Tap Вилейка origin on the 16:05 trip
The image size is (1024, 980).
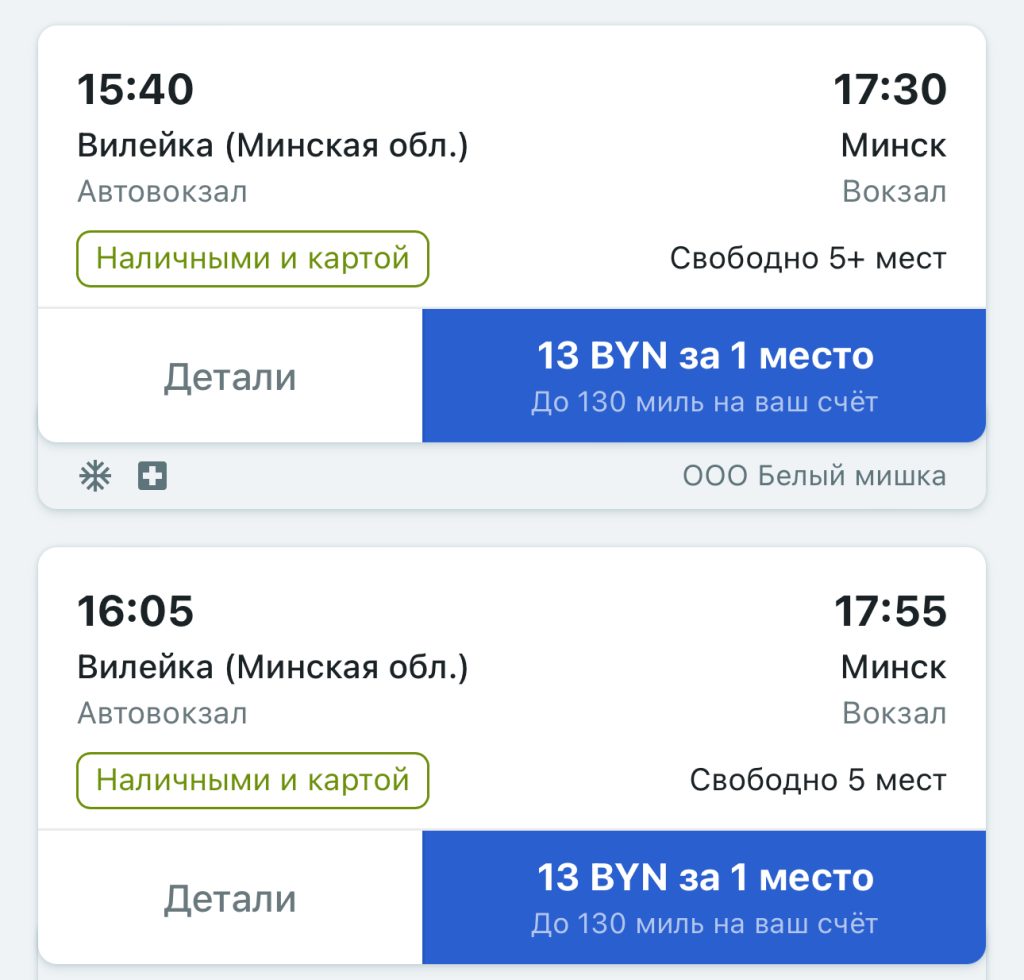point(272,667)
